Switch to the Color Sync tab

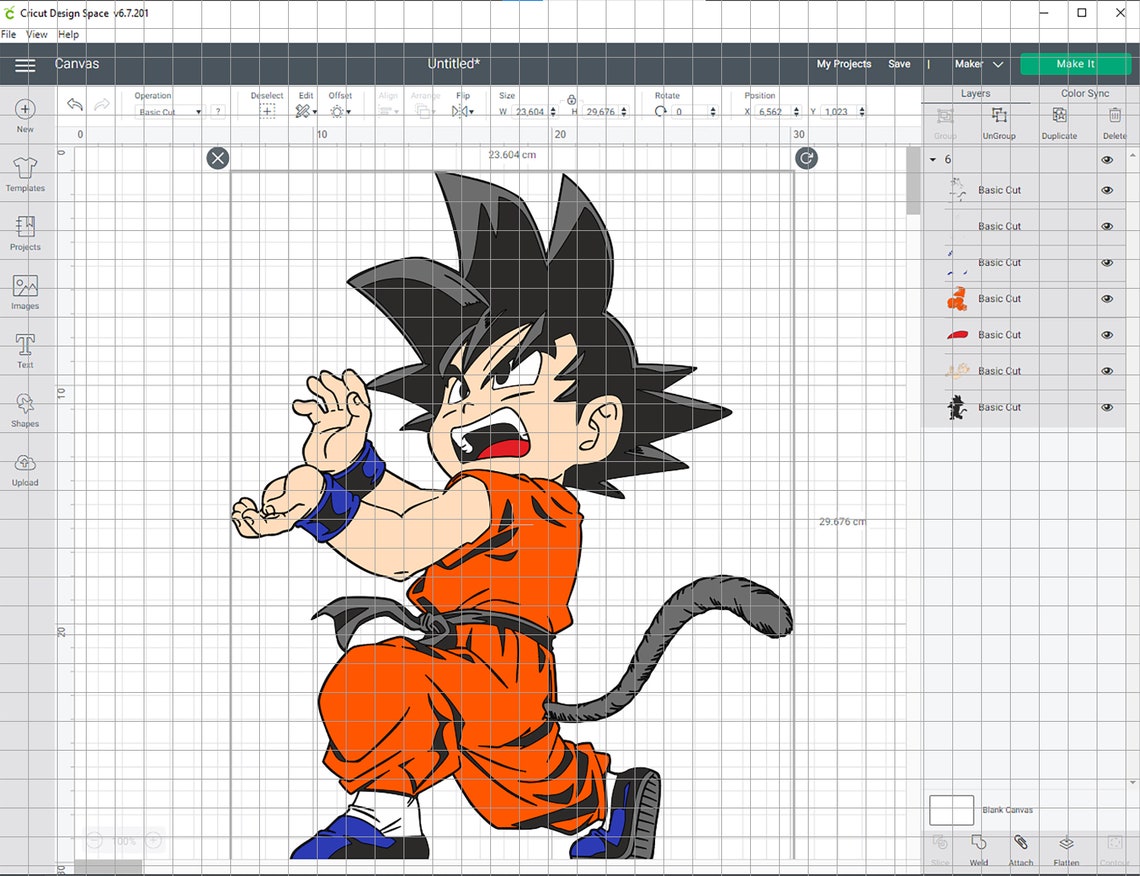1085,93
